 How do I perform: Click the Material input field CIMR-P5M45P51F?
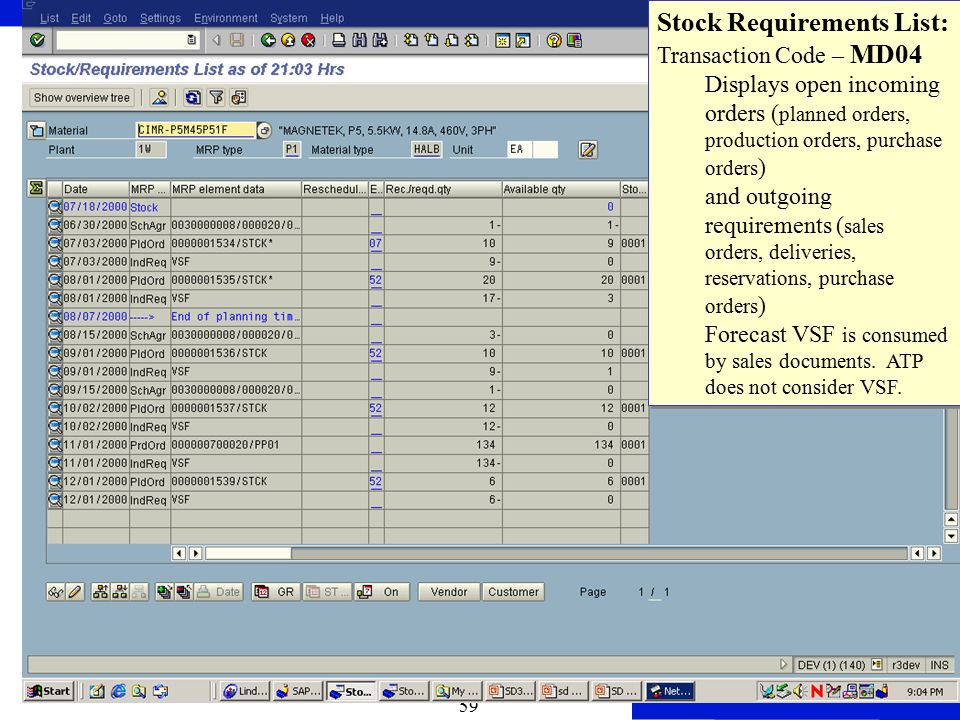click(195, 130)
